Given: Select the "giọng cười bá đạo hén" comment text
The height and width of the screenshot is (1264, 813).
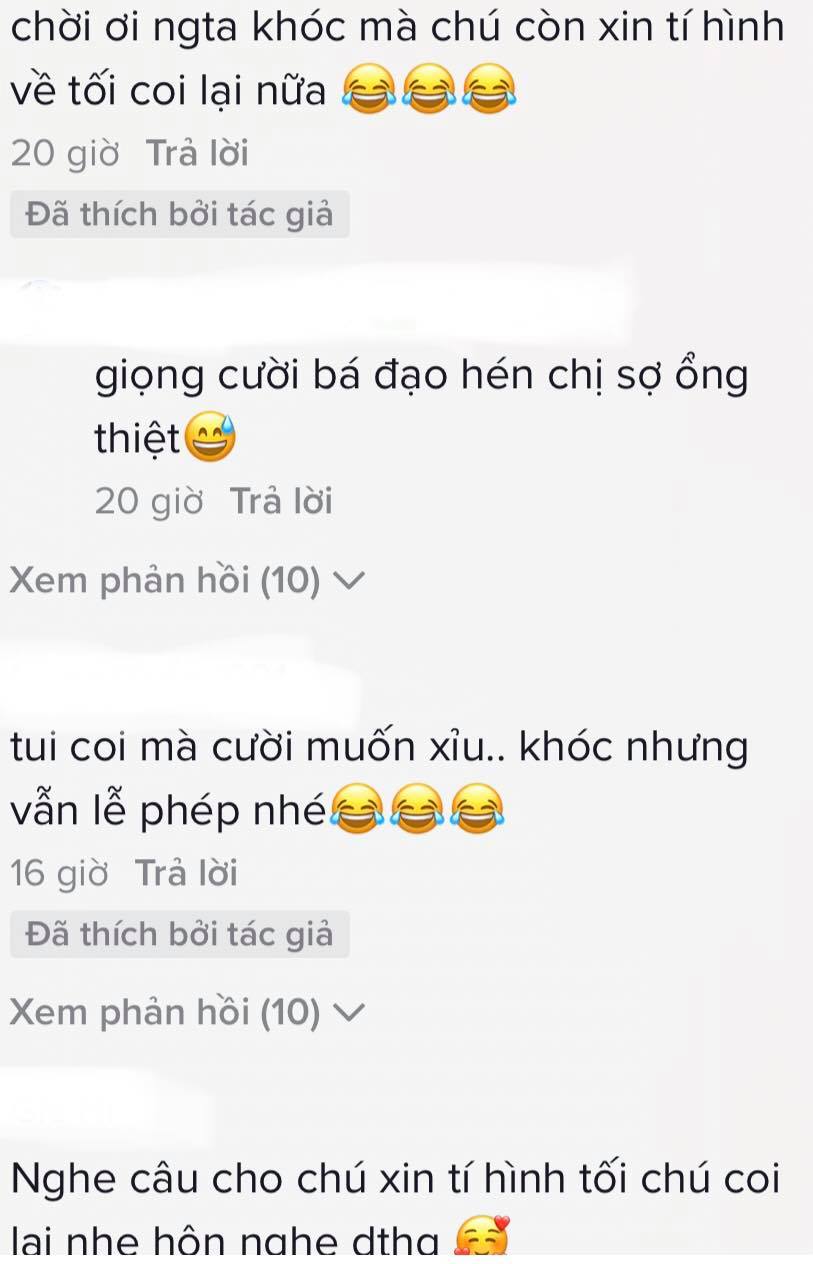Looking at the screenshot, I should point(421,408).
